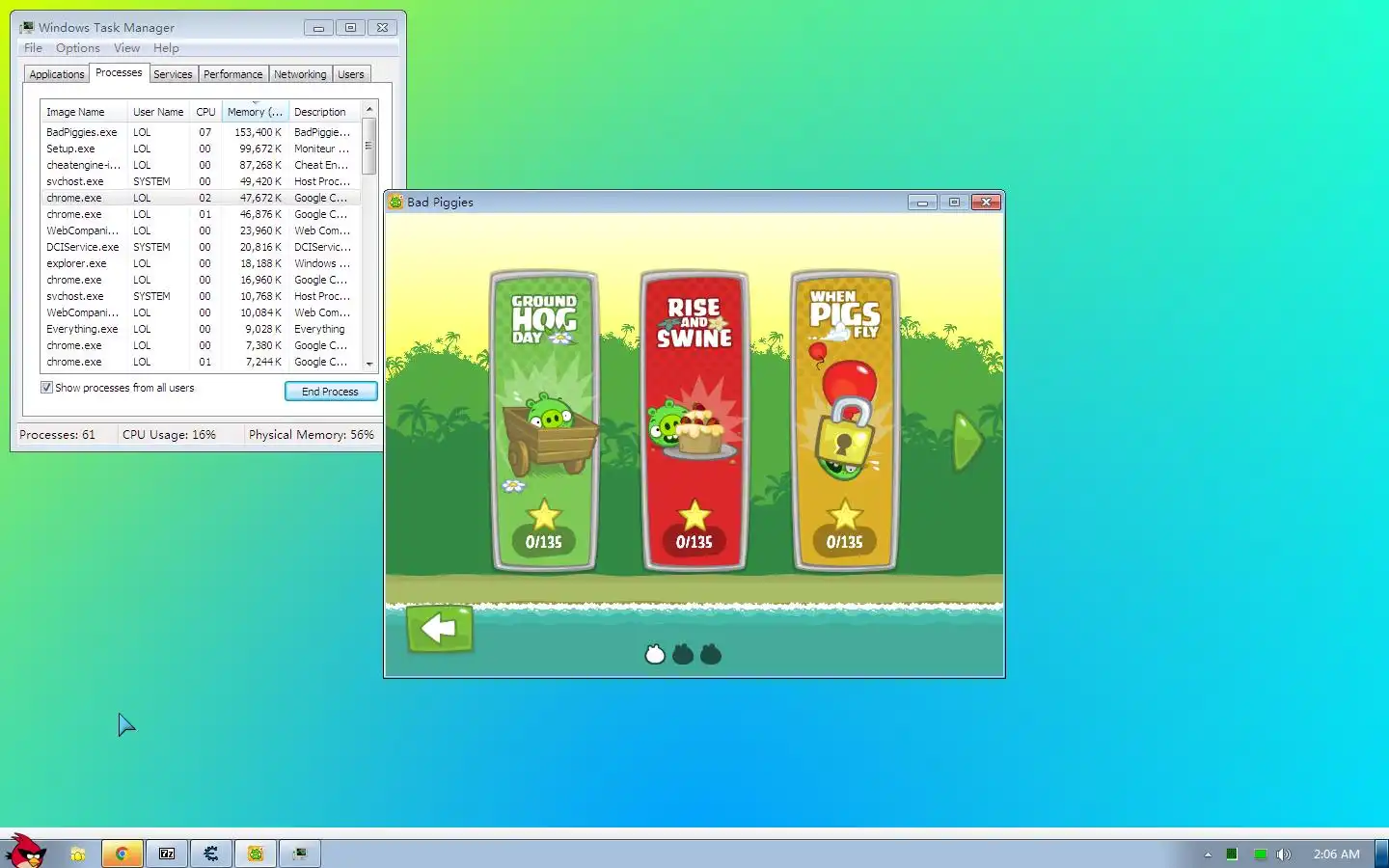
Task: Click the green next-page arrow in Bad Piggies
Action: coord(967,442)
